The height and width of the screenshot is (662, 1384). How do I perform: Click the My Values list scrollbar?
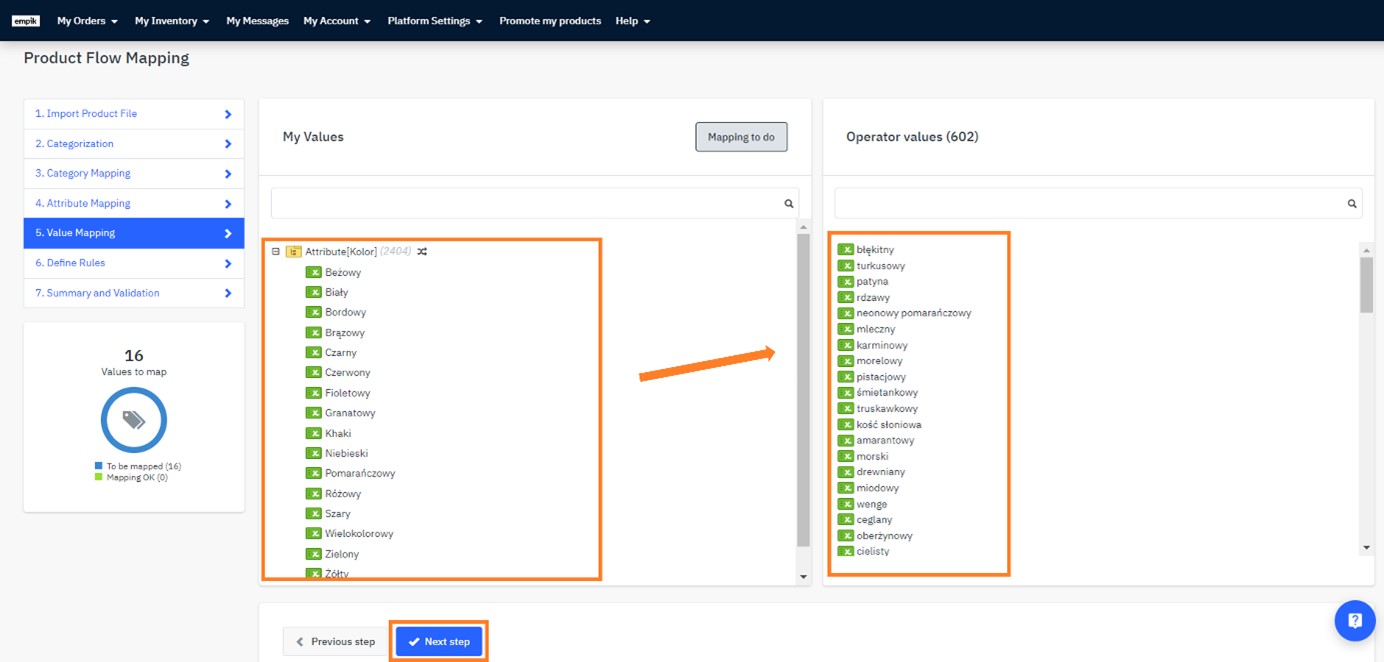click(x=803, y=390)
